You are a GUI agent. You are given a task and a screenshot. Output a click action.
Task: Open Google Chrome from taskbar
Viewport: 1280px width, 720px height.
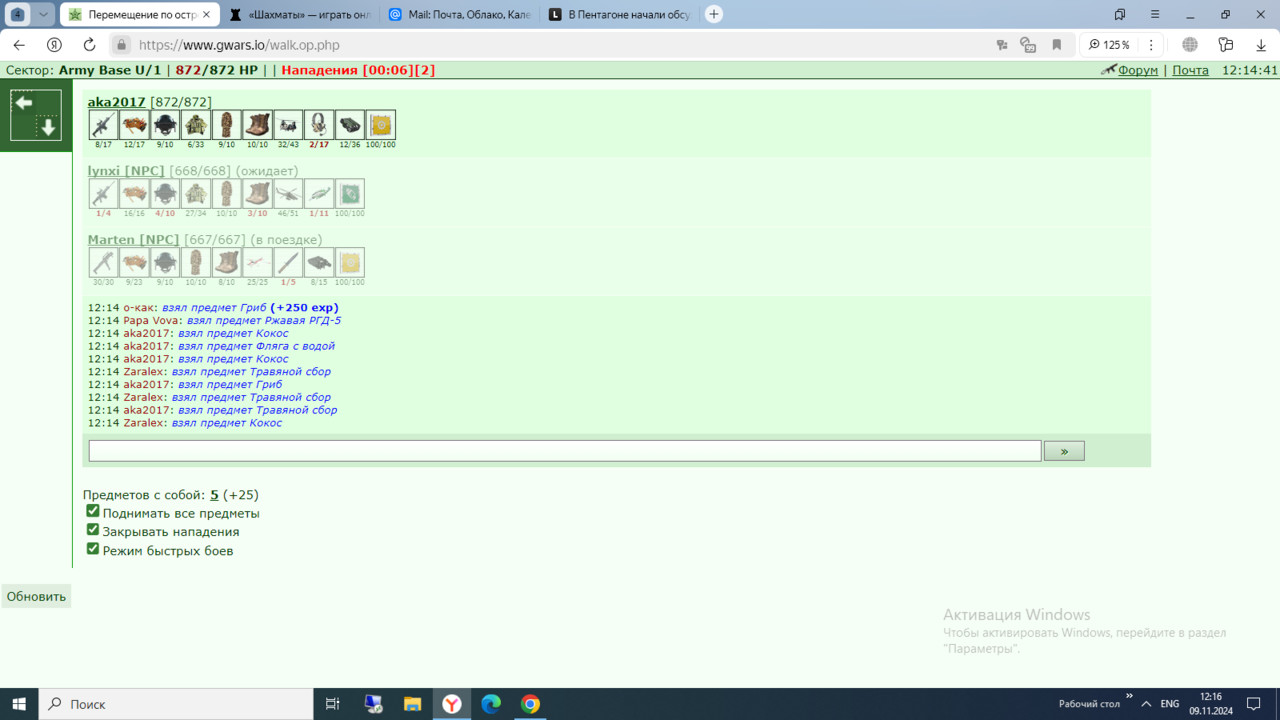[530, 704]
